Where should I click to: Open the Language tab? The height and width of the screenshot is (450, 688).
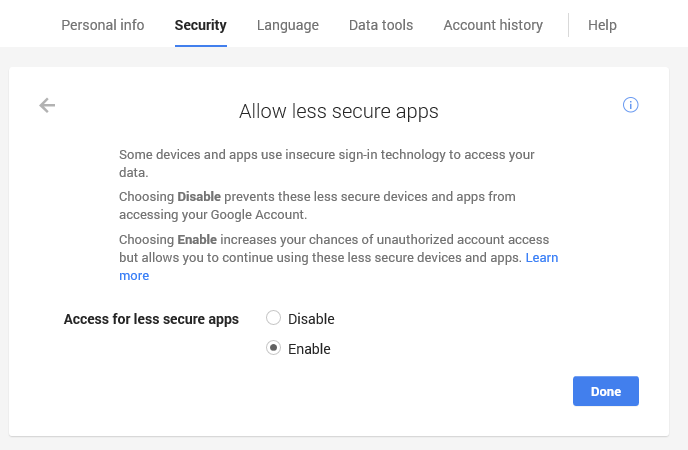[288, 25]
